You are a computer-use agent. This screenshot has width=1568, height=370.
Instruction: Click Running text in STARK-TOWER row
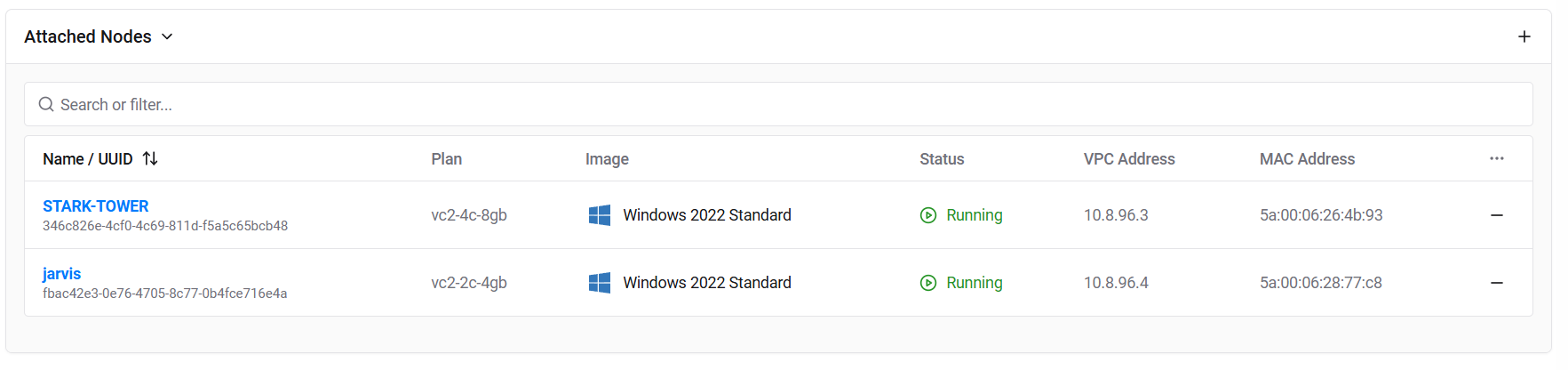pos(975,215)
